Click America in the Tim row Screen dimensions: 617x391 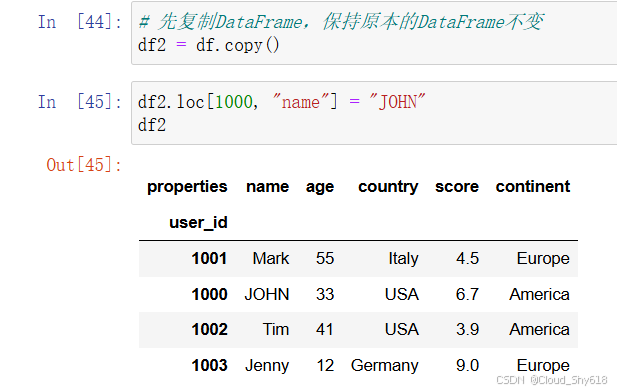pyautogui.click(x=539, y=330)
